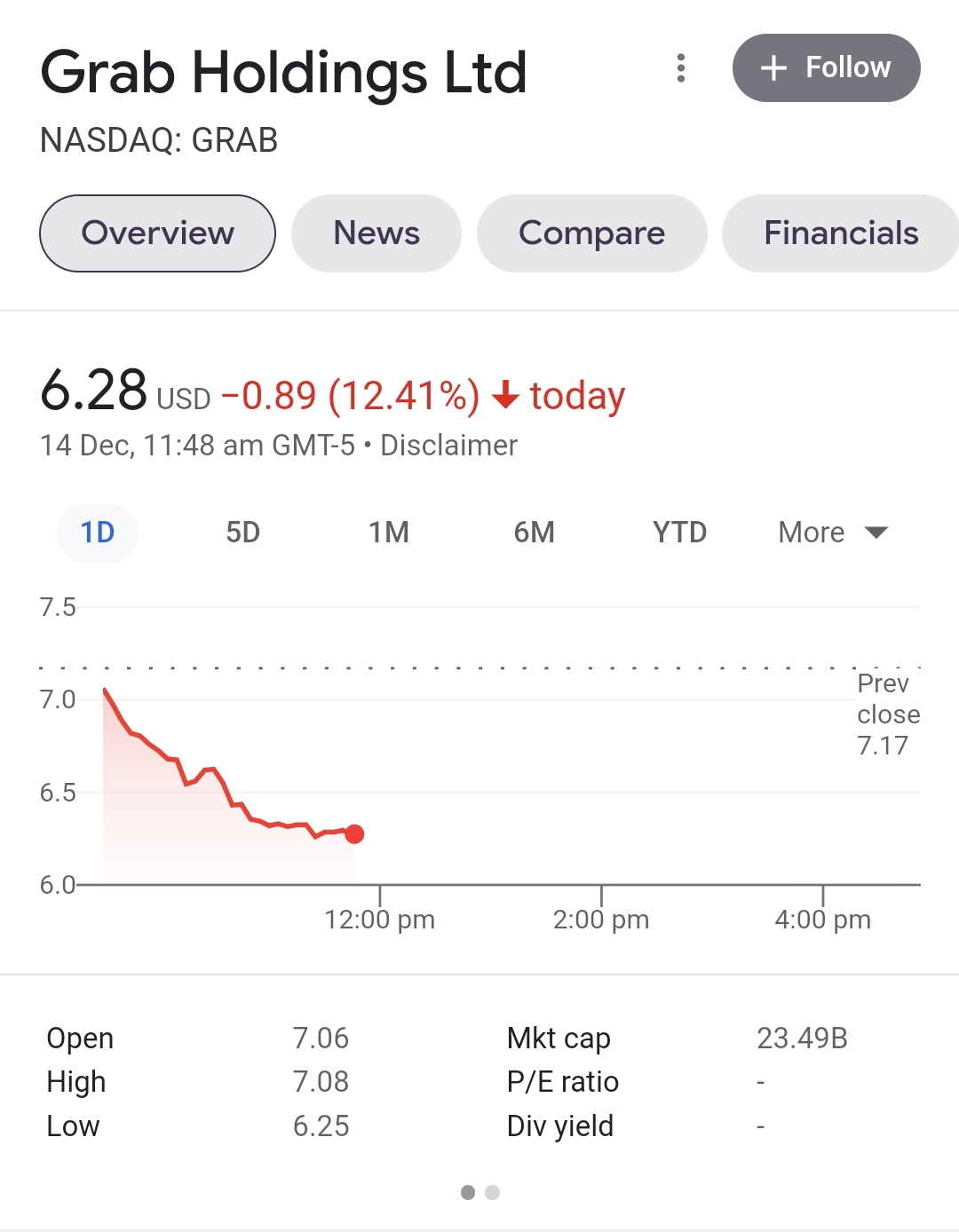Select the 1D chart range
The image size is (959, 1232).
click(98, 533)
